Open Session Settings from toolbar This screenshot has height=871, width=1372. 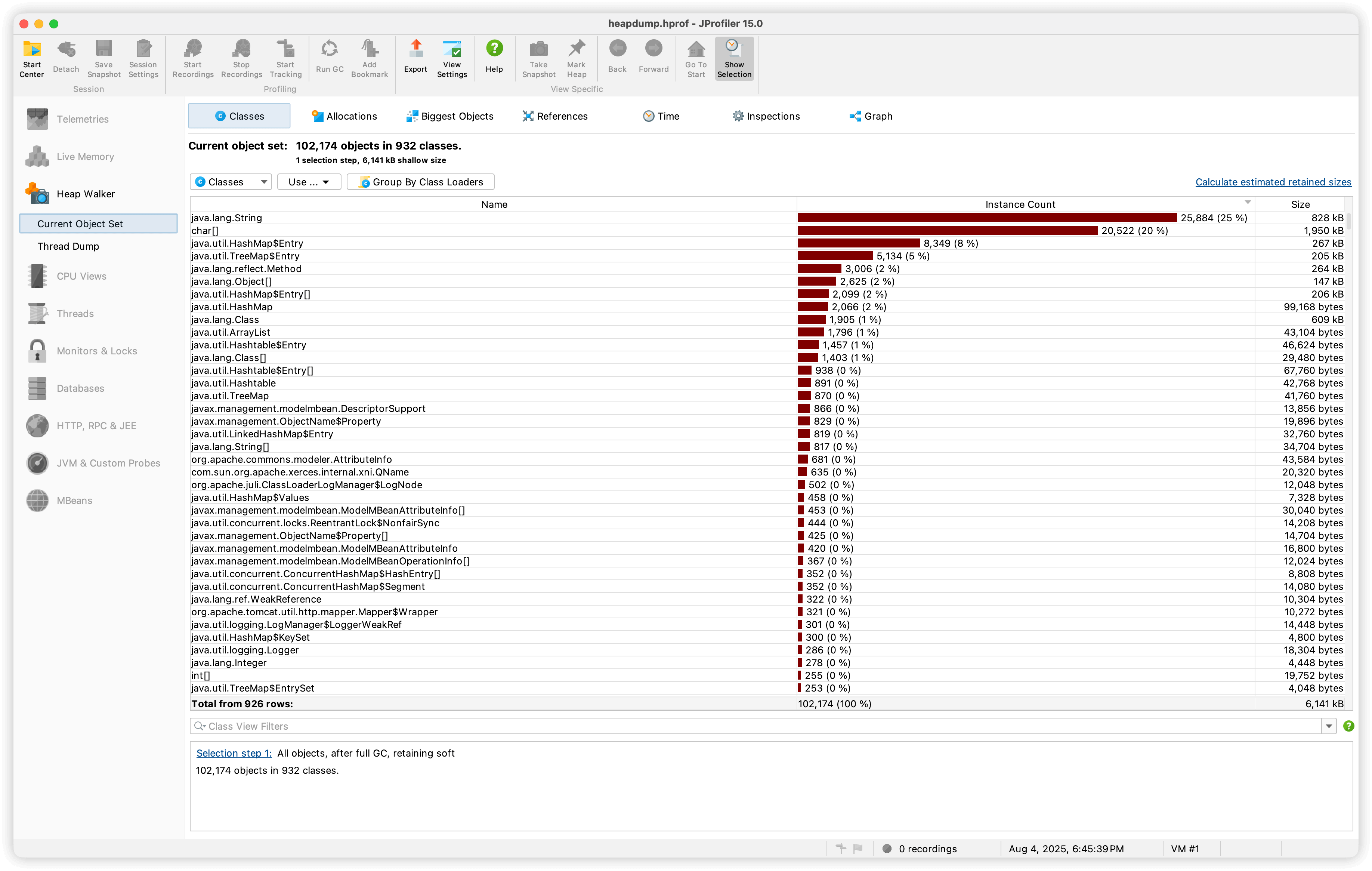click(143, 59)
